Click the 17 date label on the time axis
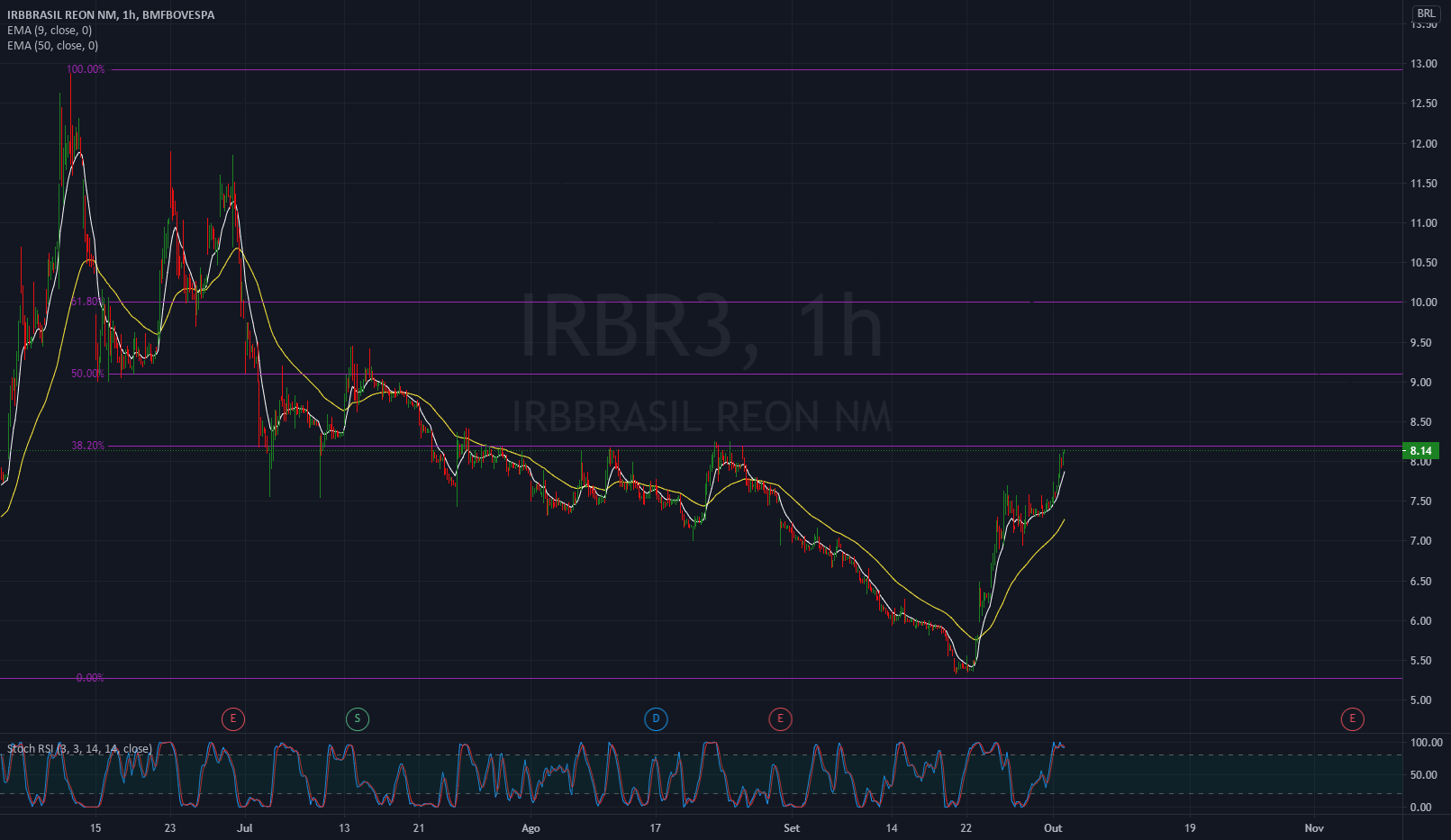The width and height of the screenshot is (1451, 840). coord(656,828)
